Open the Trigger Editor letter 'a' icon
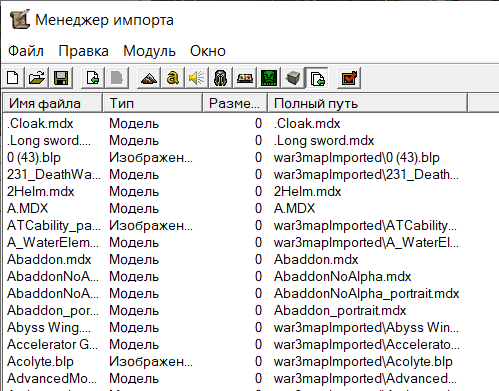Viewport: 499px width, 391px height. tap(173, 78)
